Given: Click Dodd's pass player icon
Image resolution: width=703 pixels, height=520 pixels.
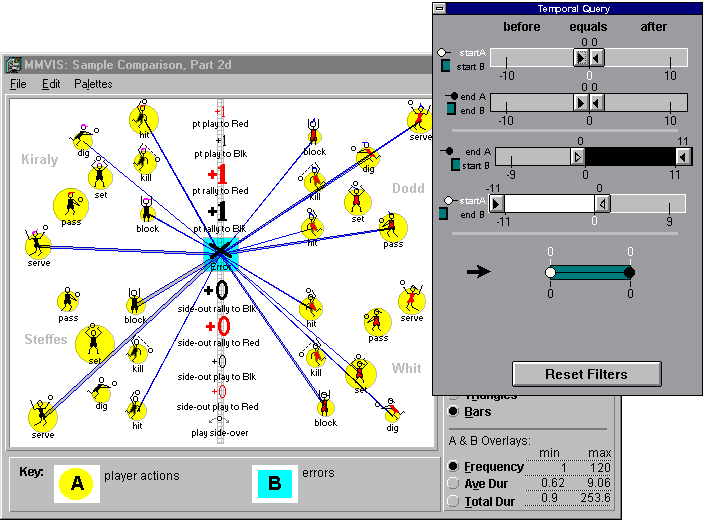Looking at the screenshot, I should coord(392,227).
